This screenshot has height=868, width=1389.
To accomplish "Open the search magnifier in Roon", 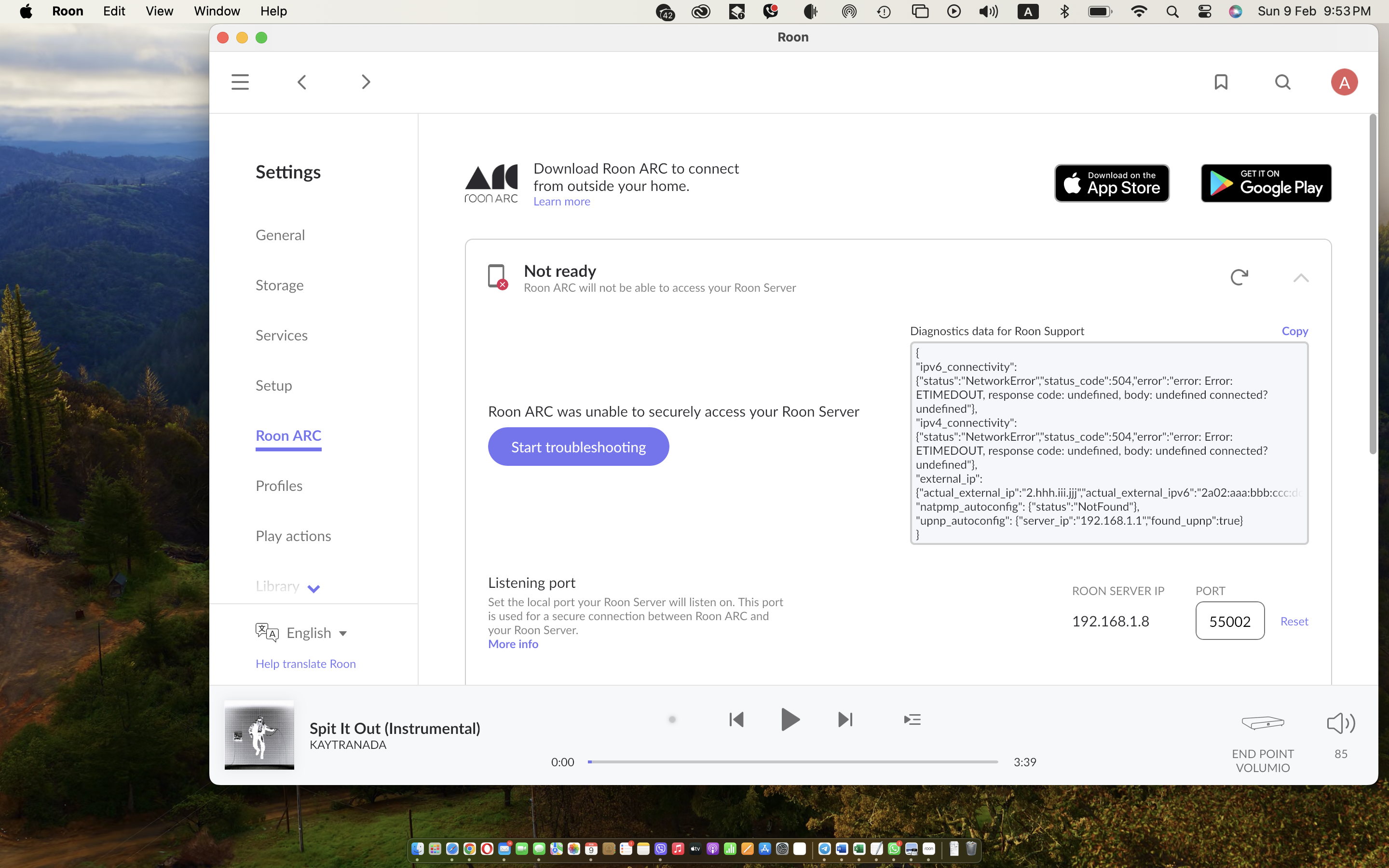I will click(x=1283, y=82).
